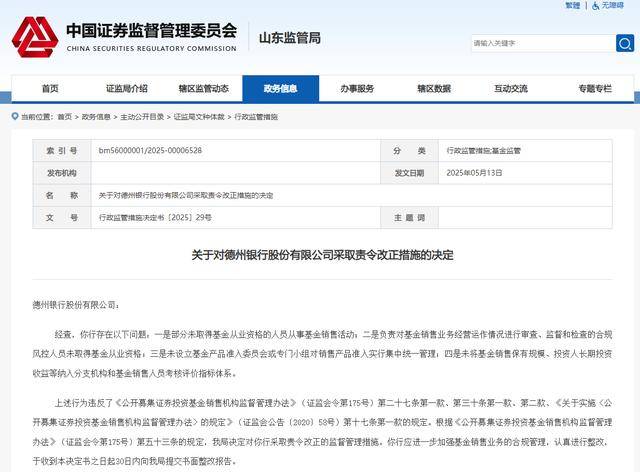Screen dimensions: 640x472
Task: Open the 证监局介绍 navigation tab
Action: point(127,89)
